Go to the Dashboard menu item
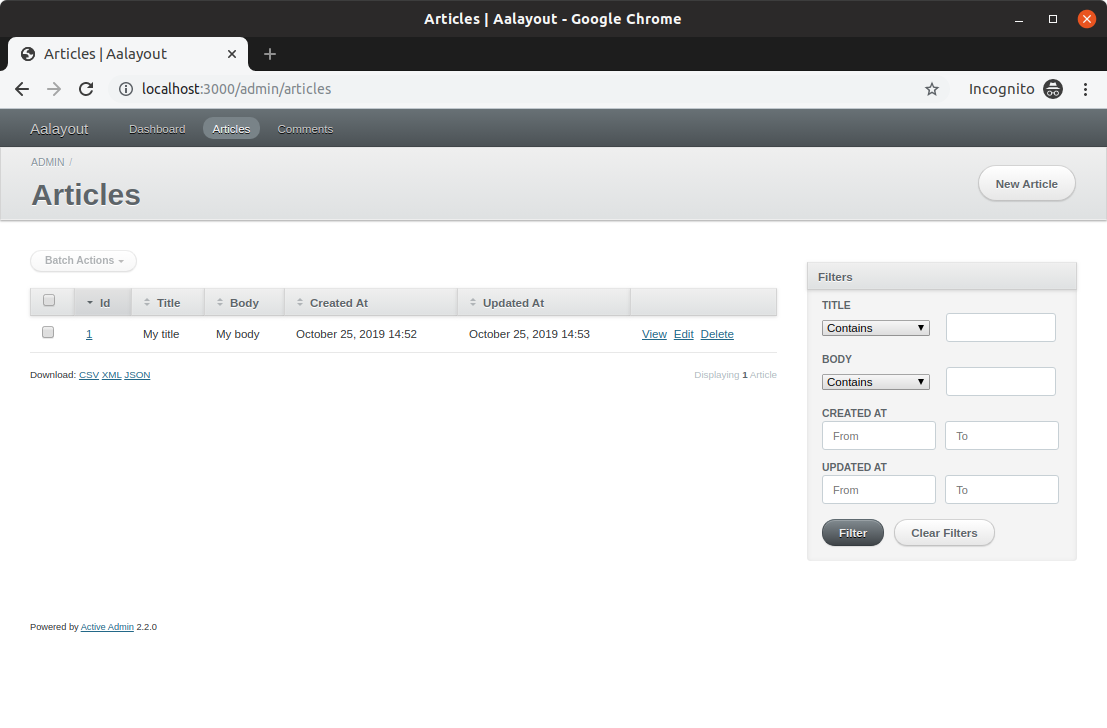The image size is (1107, 728). pyautogui.click(x=157, y=129)
